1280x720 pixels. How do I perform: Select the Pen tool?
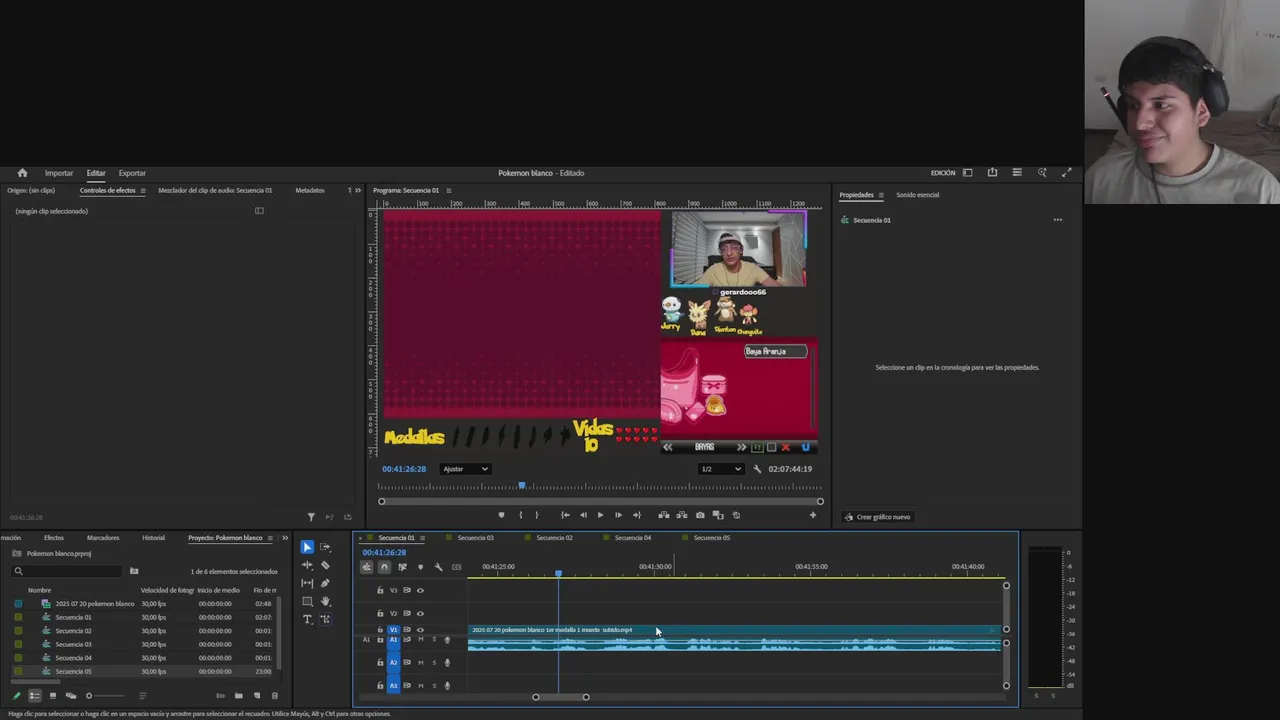(325, 583)
